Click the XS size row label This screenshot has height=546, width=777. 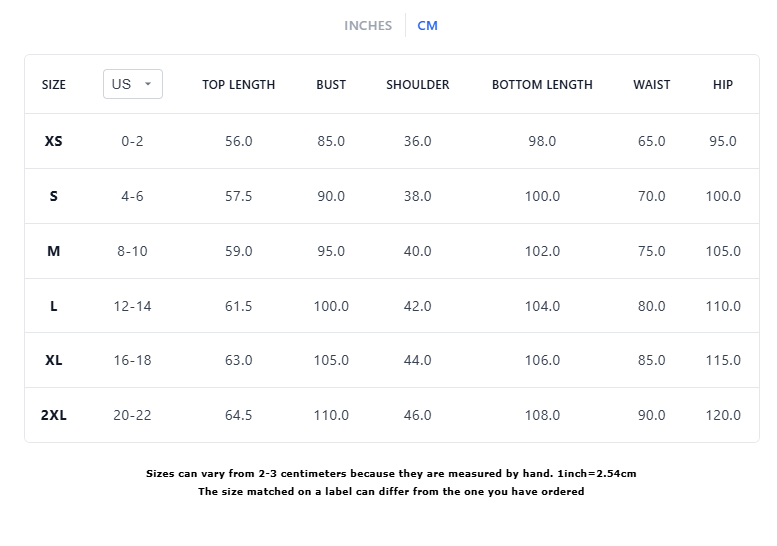(x=54, y=142)
